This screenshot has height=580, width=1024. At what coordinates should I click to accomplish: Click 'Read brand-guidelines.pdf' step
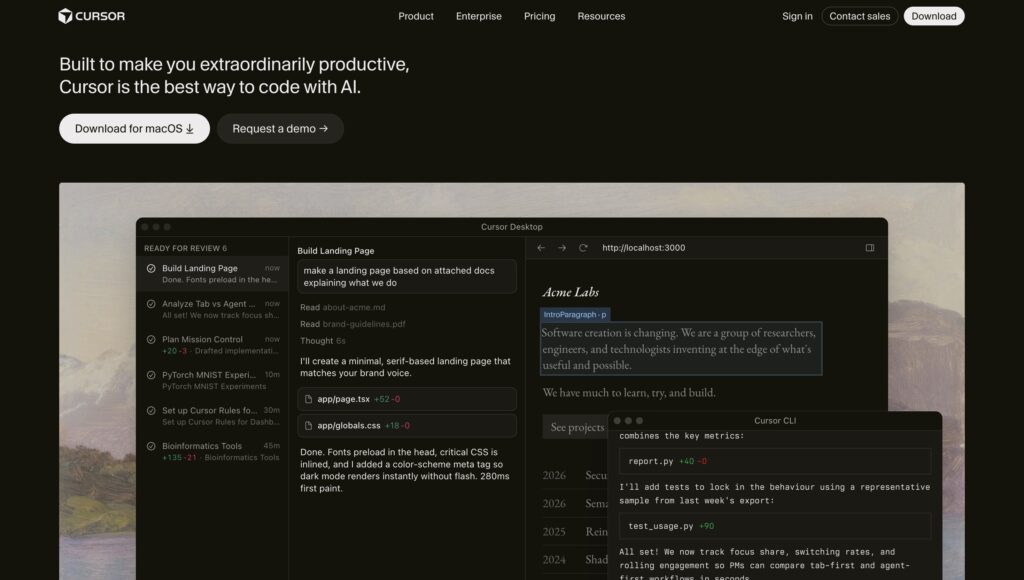click(353, 324)
